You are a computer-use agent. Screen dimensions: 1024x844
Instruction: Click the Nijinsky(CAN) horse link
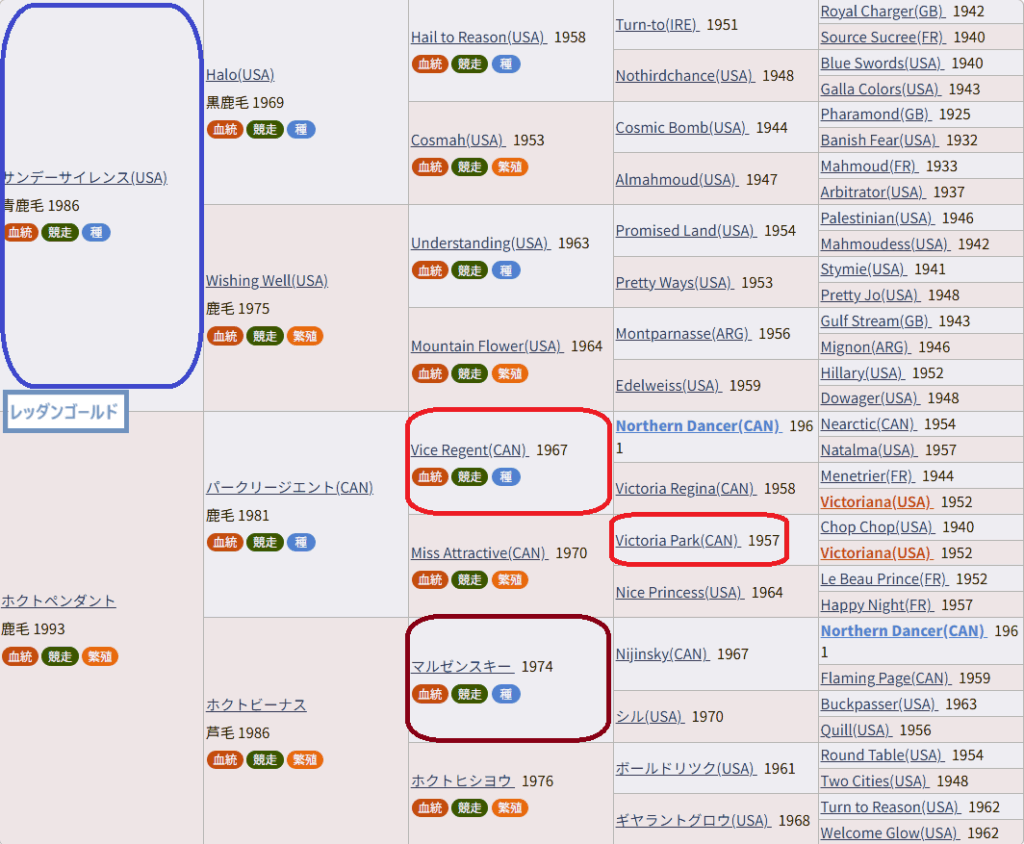point(662,654)
